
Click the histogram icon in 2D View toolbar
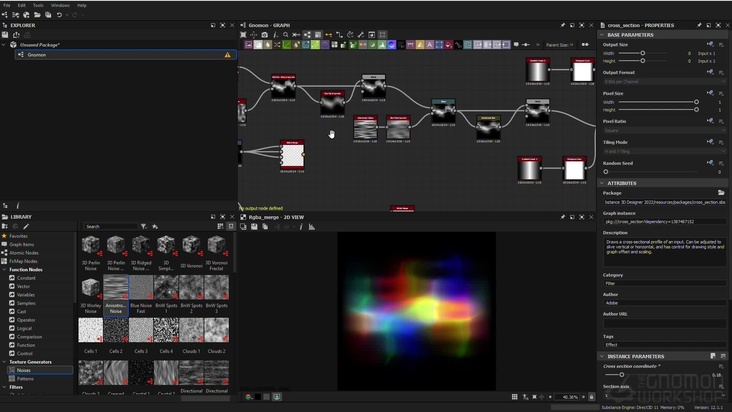312,227
